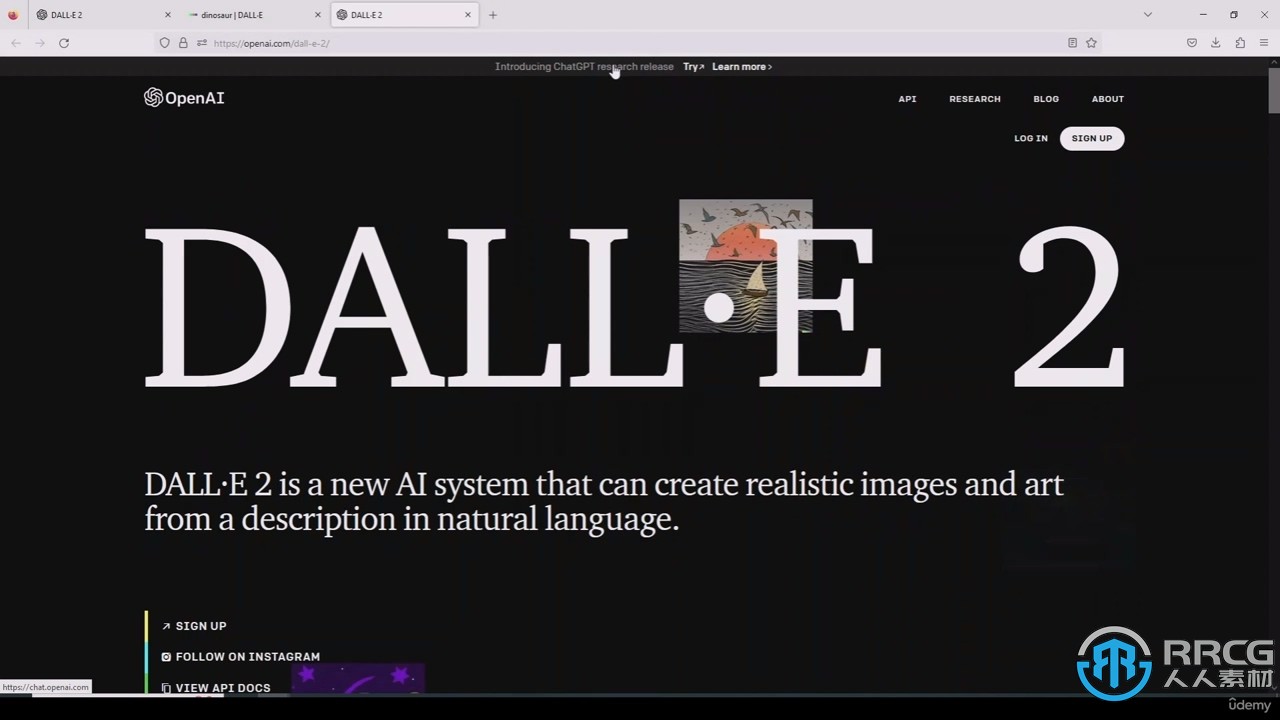Click FOLLOW ON INSTAGRAM link
Image resolution: width=1280 pixels, height=720 pixels.
coord(248,657)
